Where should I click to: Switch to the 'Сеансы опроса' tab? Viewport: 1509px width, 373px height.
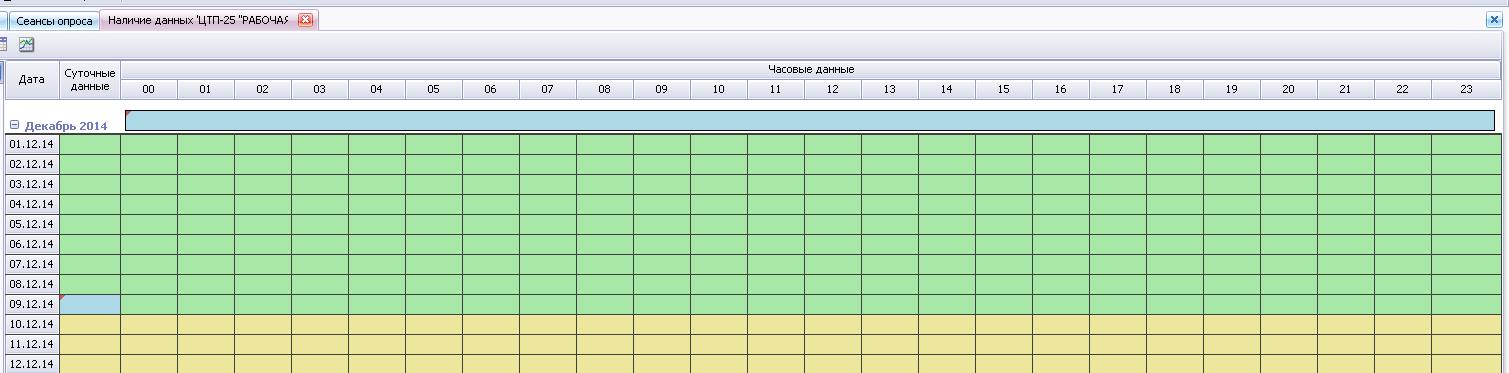tap(53, 21)
